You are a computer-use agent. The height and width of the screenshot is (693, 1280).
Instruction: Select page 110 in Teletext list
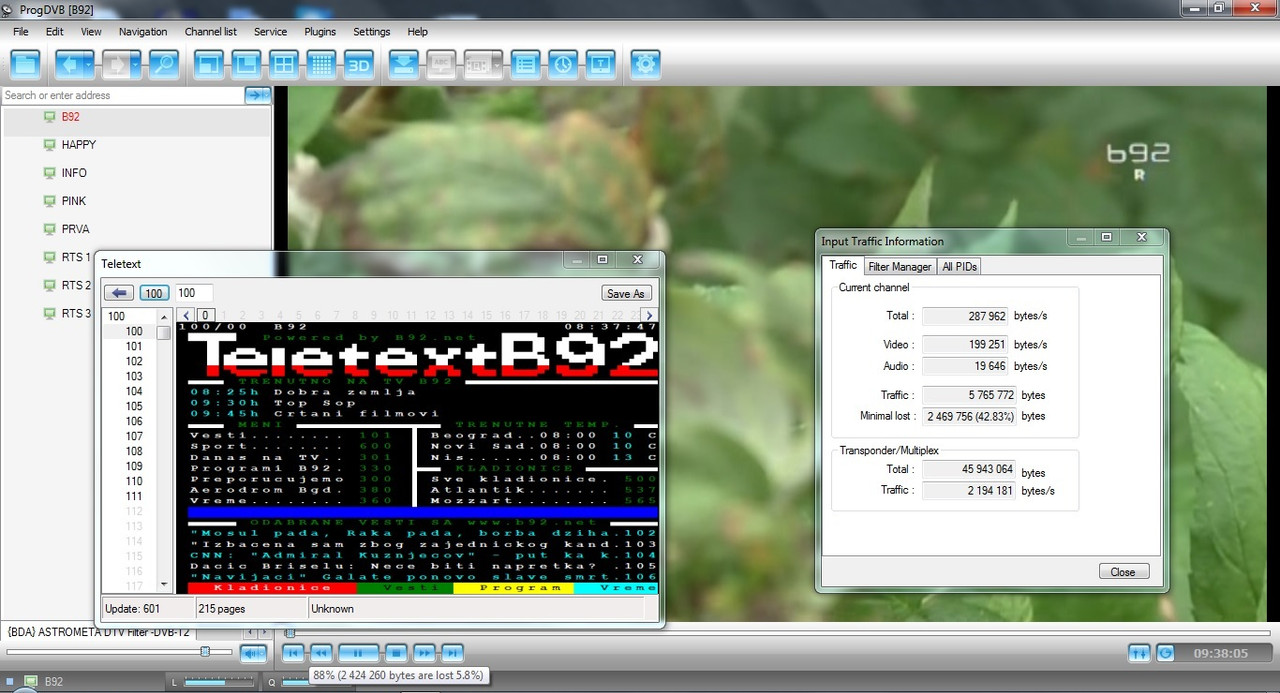coord(134,481)
